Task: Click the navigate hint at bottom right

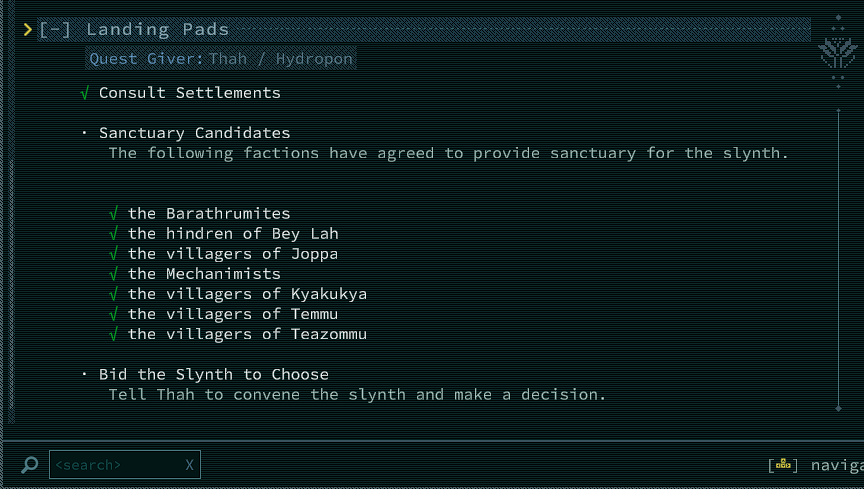Action: [836, 465]
